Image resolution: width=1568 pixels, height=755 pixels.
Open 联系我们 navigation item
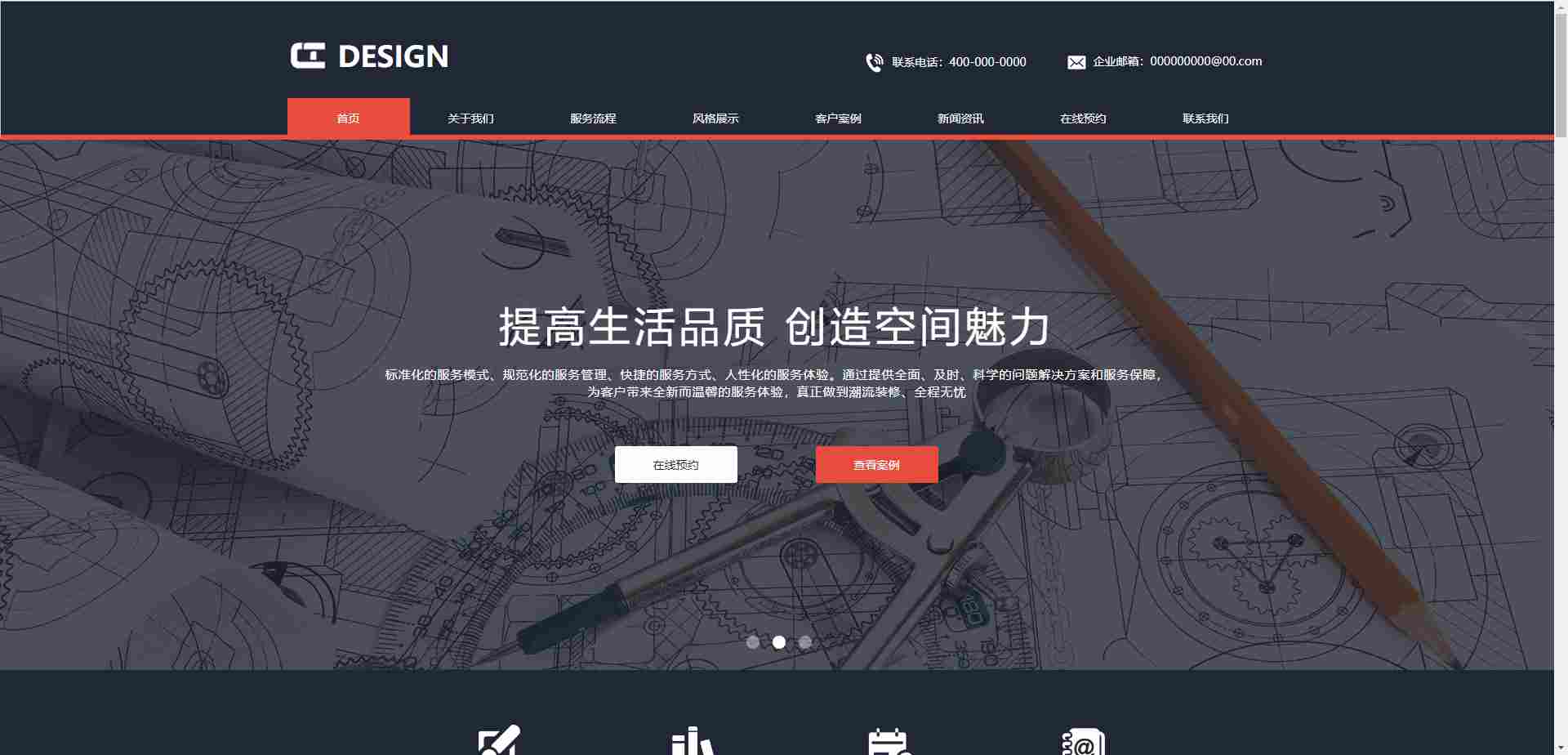(x=1205, y=118)
